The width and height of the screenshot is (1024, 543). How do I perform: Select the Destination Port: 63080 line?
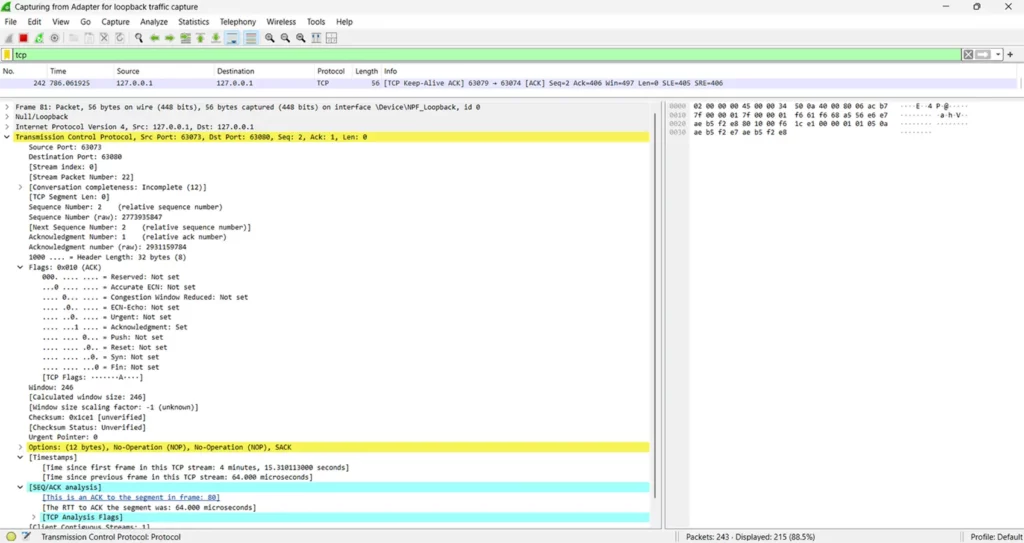[75, 157]
